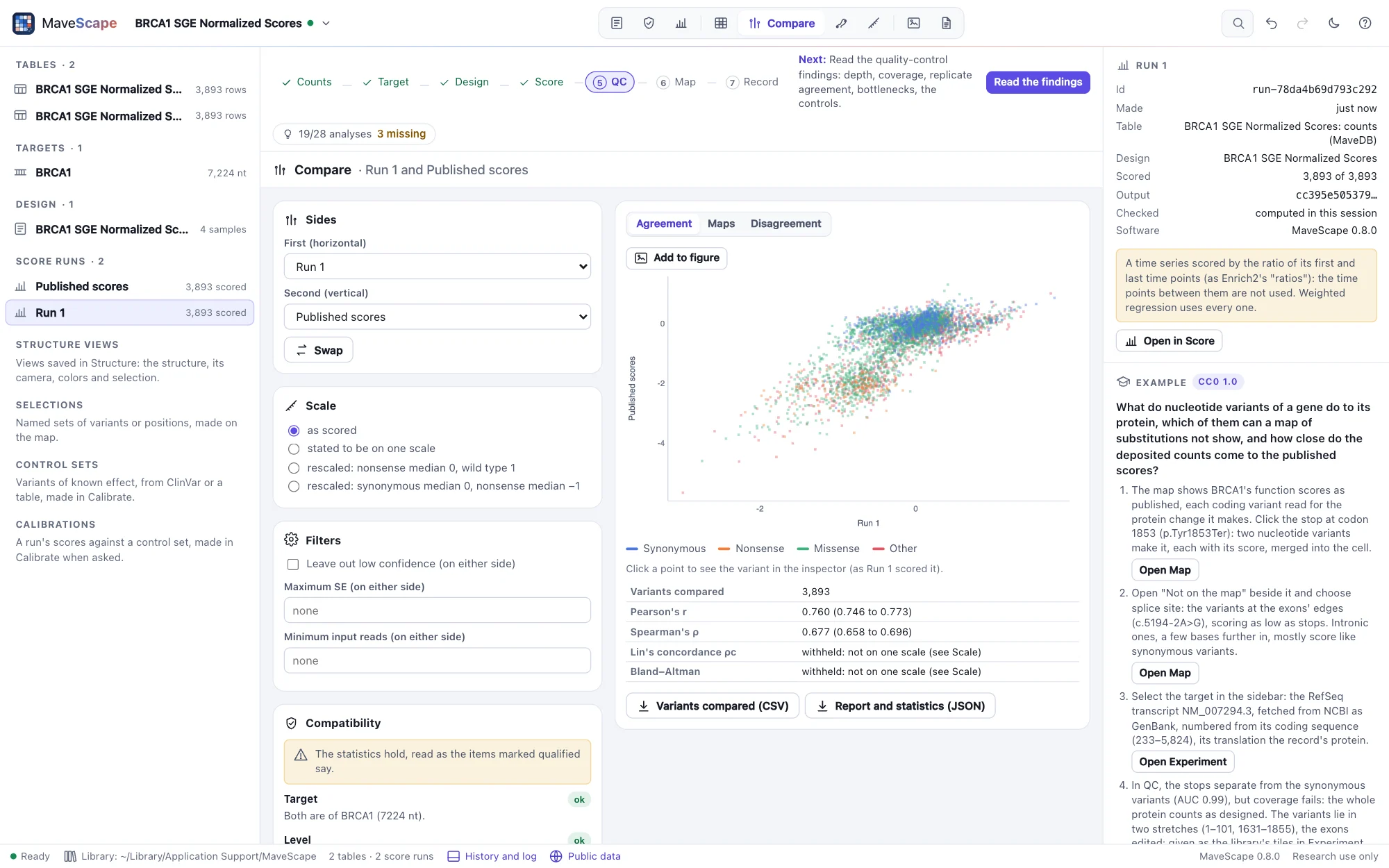Open the Score bar-chart toolbar icon
The image size is (1389, 868).
click(x=681, y=23)
